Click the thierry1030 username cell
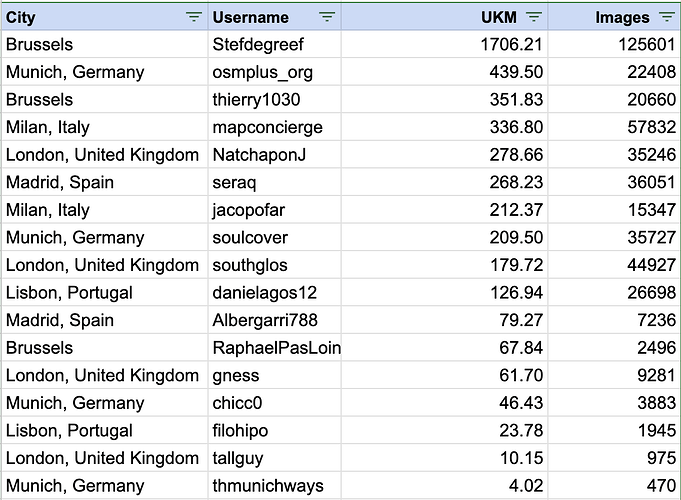Image resolution: width=681 pixels, height=500 pixels. pos(274,99)
